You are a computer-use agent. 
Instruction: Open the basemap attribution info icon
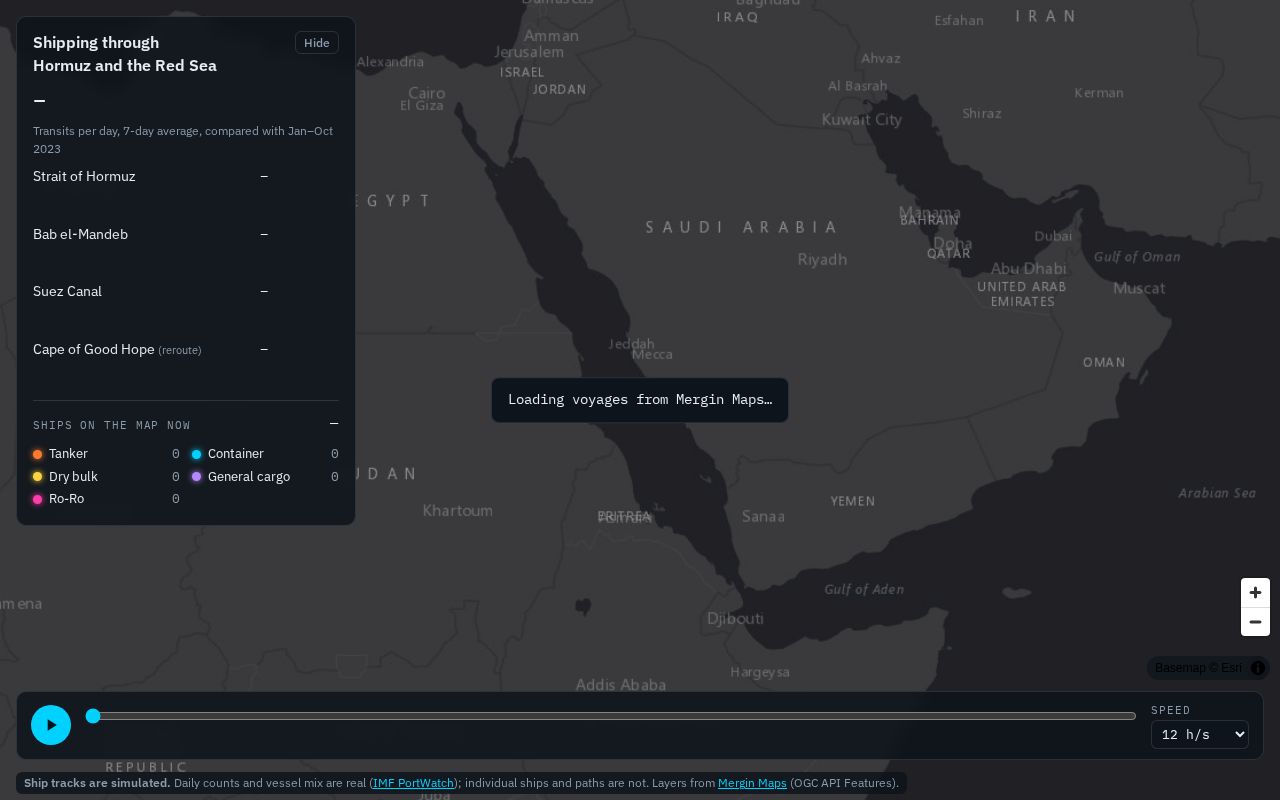pos(1258,668)
